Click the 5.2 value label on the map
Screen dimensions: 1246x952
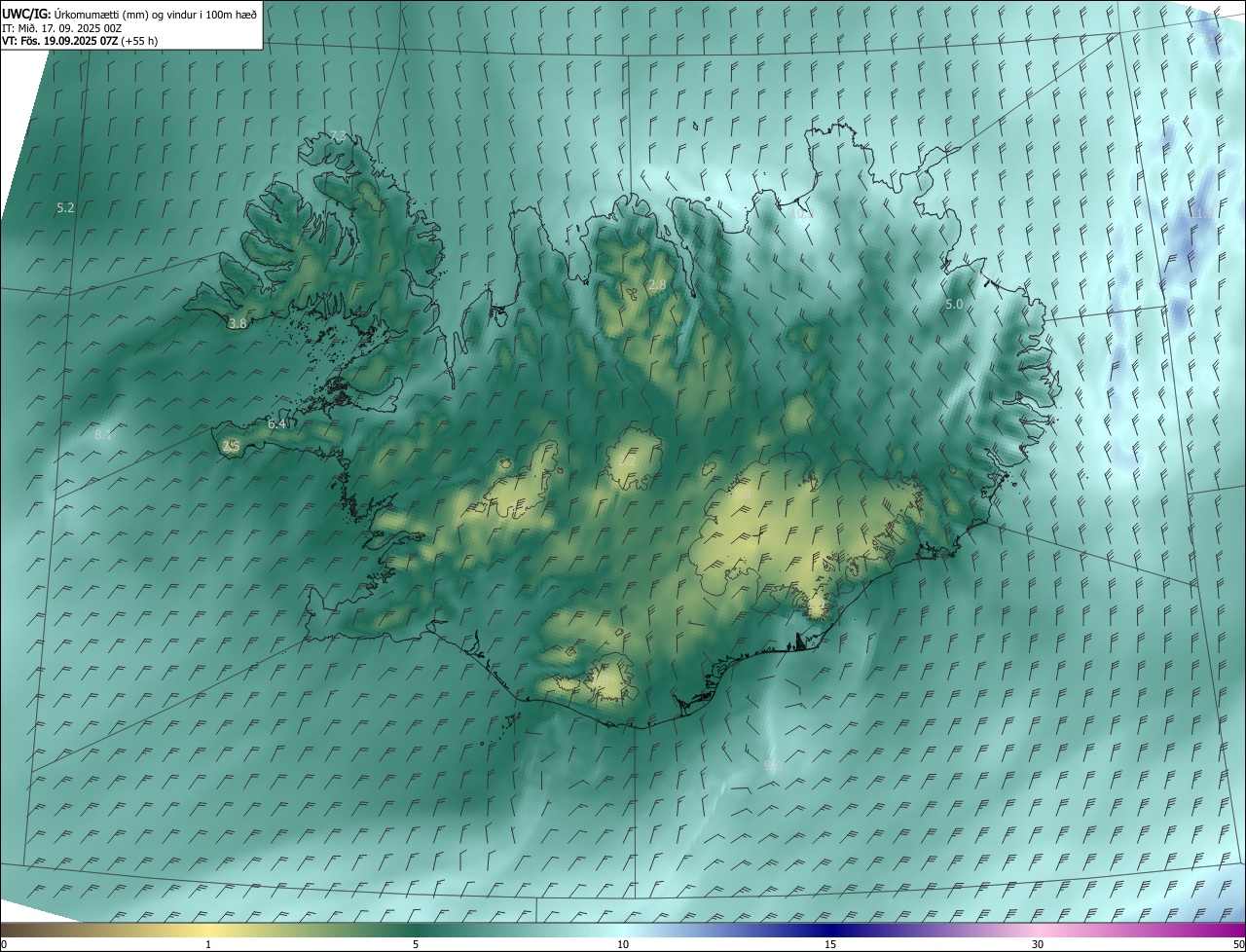(x=66, y=207)
